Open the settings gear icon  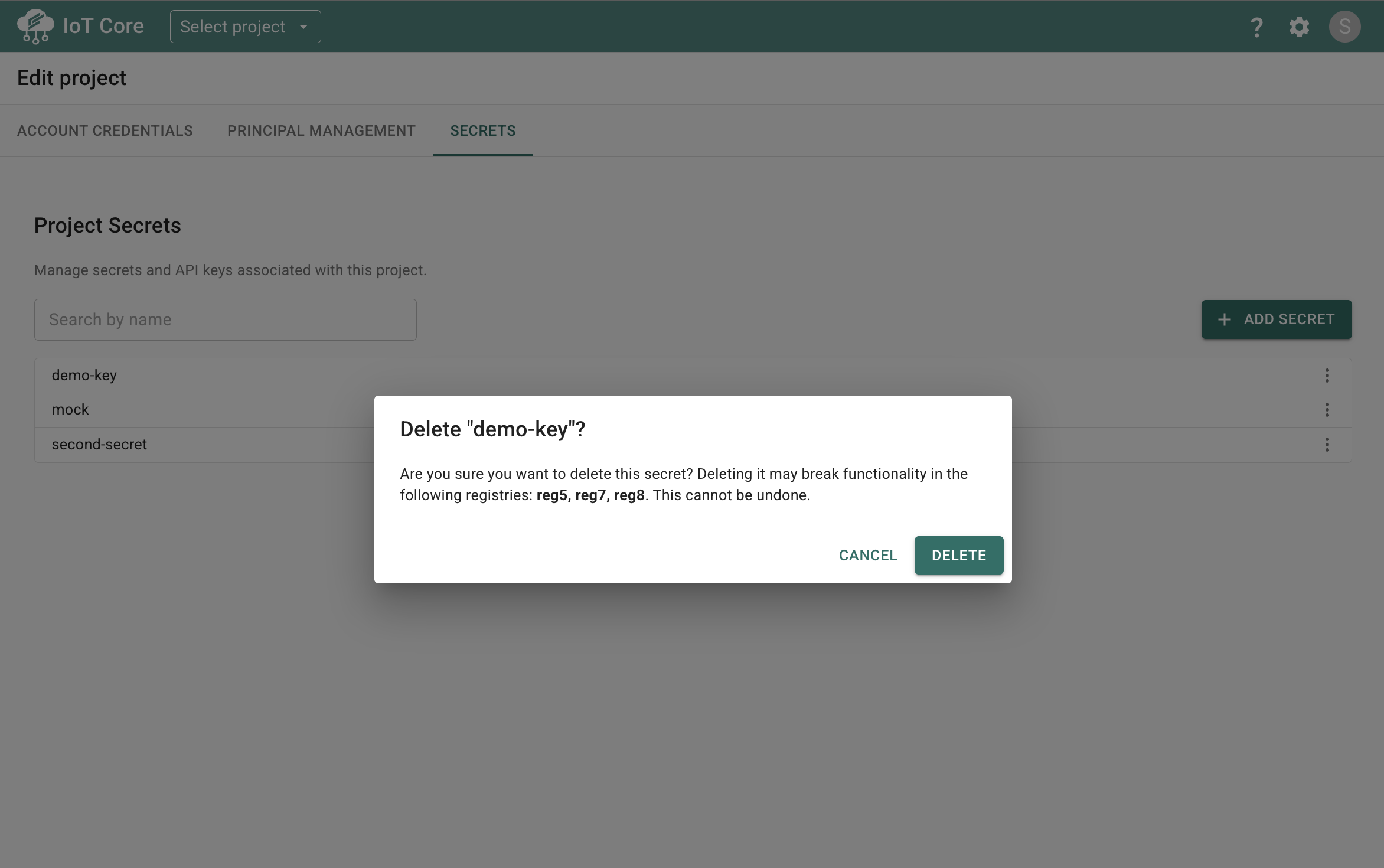coord(1299,27)
